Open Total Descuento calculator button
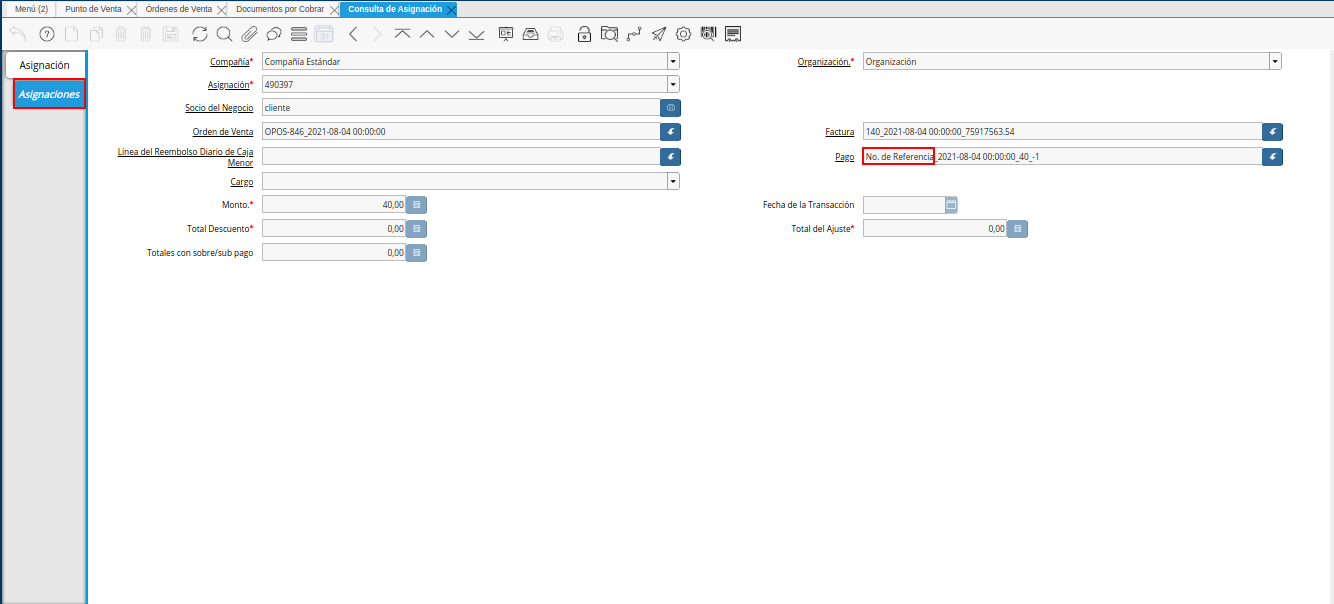This screenshot has height=604, width=1334. point(417,229)
